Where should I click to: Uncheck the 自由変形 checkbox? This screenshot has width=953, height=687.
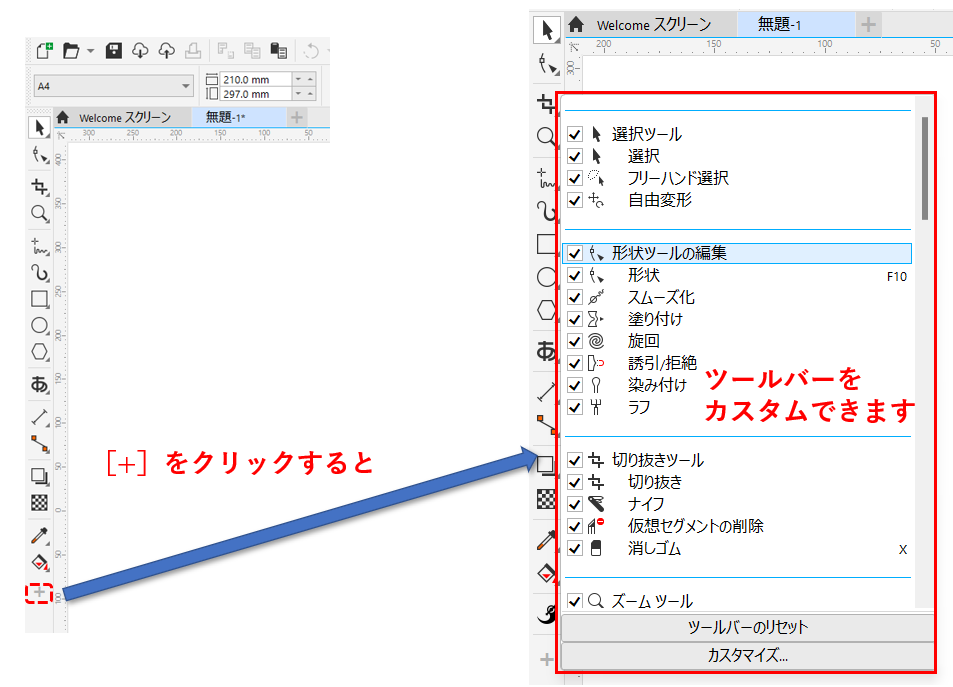click(x=575, y=200)
